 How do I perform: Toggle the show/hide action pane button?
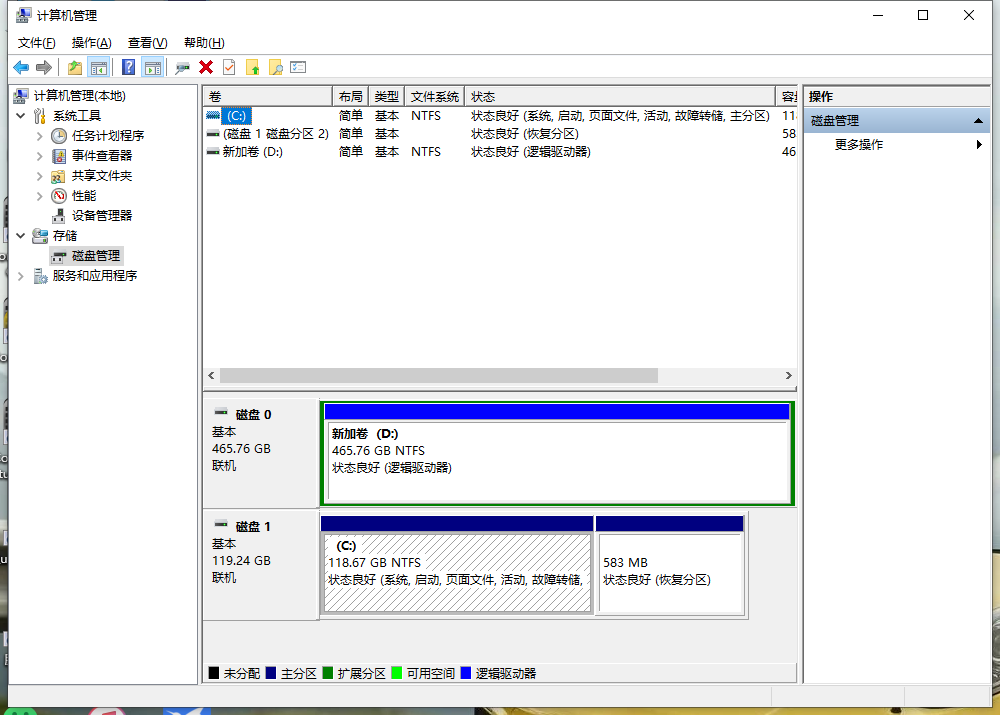tap(152, 67)
